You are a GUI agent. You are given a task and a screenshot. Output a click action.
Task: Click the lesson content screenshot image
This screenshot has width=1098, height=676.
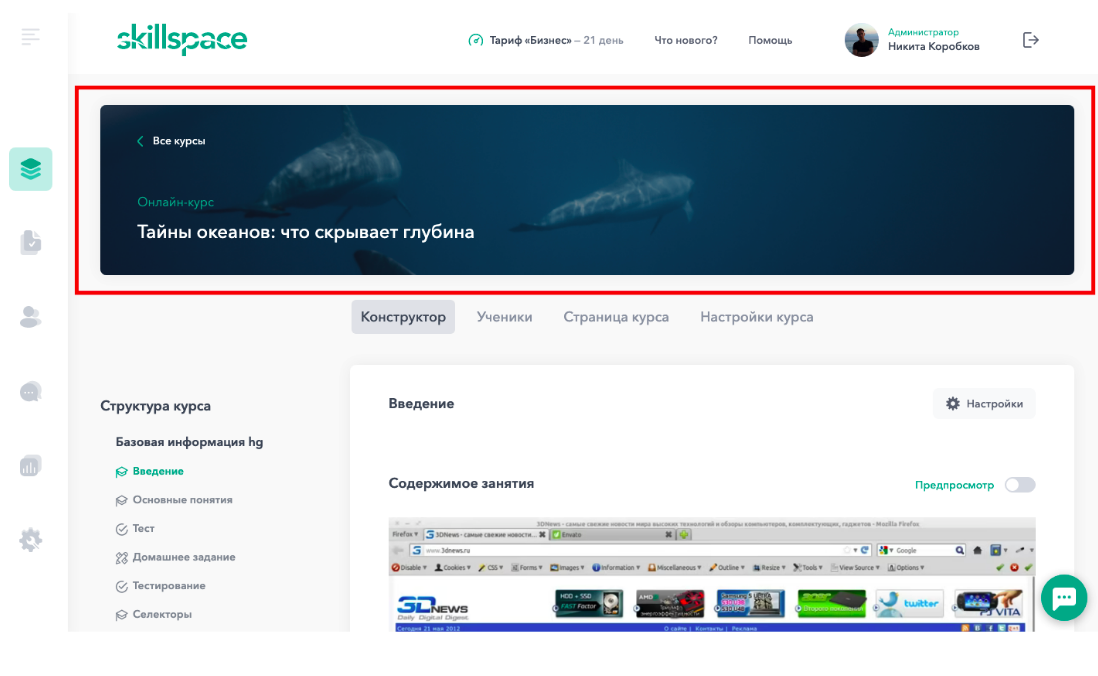[x=712, y=574]
